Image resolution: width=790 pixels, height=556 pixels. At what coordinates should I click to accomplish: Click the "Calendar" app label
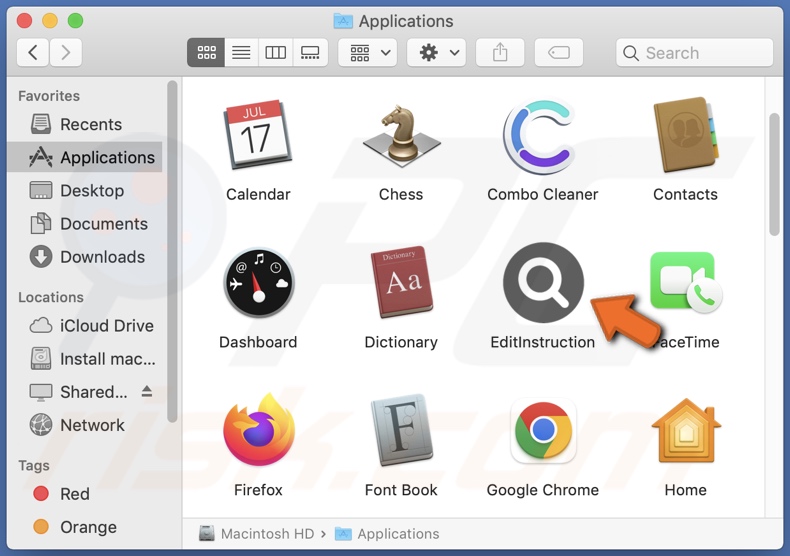pos(258,194)
